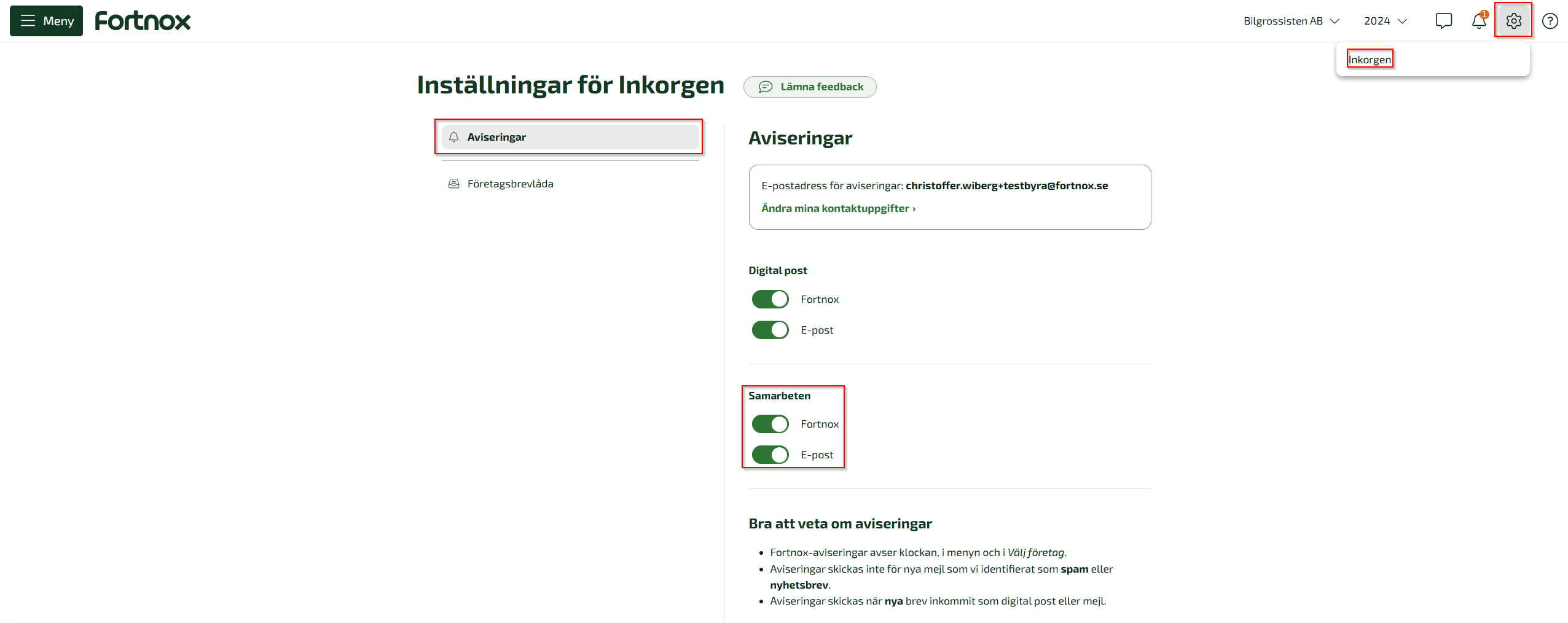This screenshot has width=1568, height=623.
Task: Click the bell icon next to Aviseringar
Action: tap(453, 136)
